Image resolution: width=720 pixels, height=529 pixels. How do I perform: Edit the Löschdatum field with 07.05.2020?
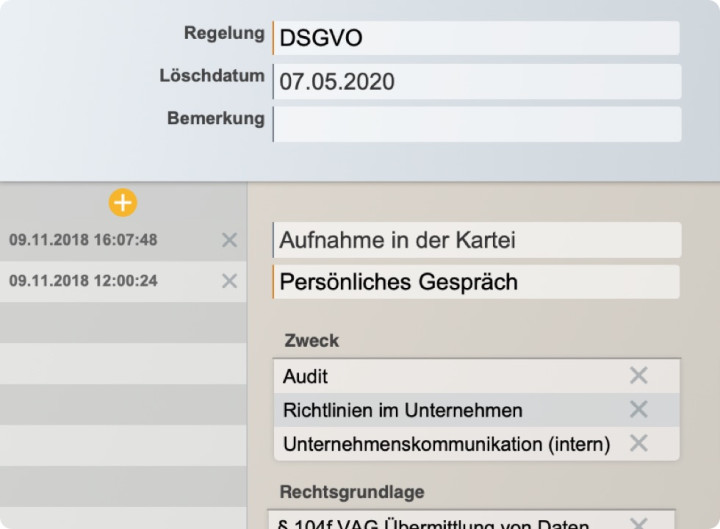[x=476, y=82]
